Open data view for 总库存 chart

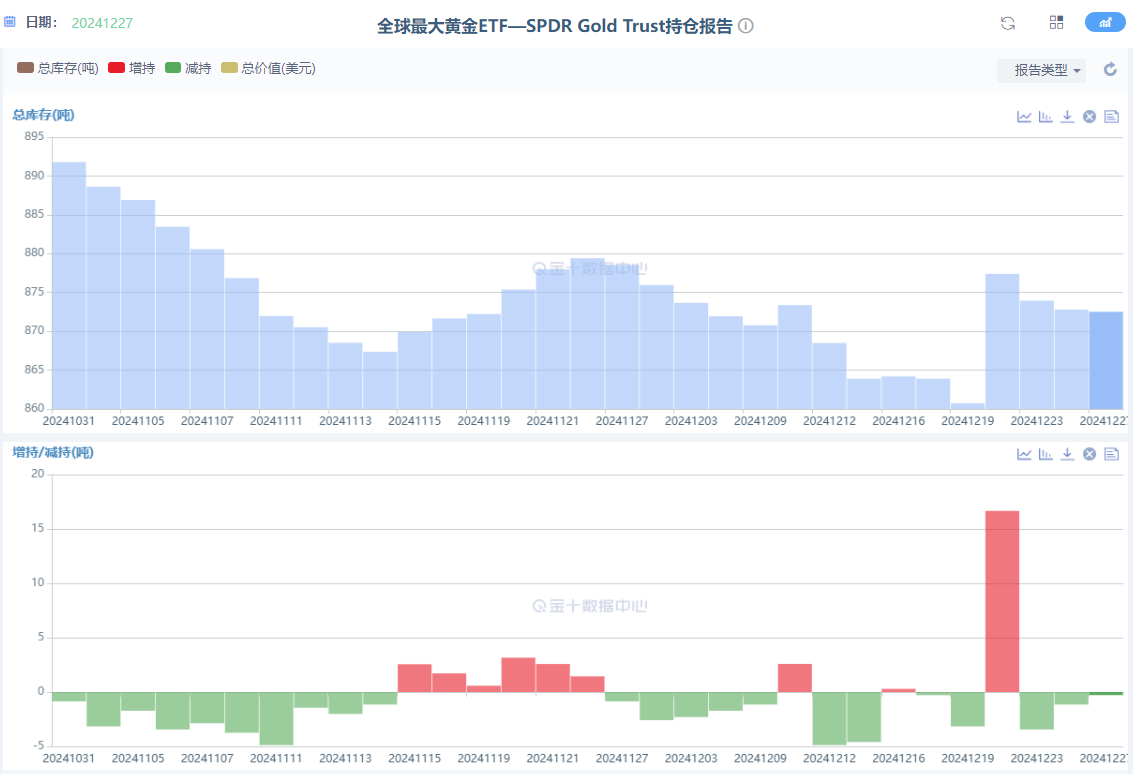point(1111,116)
